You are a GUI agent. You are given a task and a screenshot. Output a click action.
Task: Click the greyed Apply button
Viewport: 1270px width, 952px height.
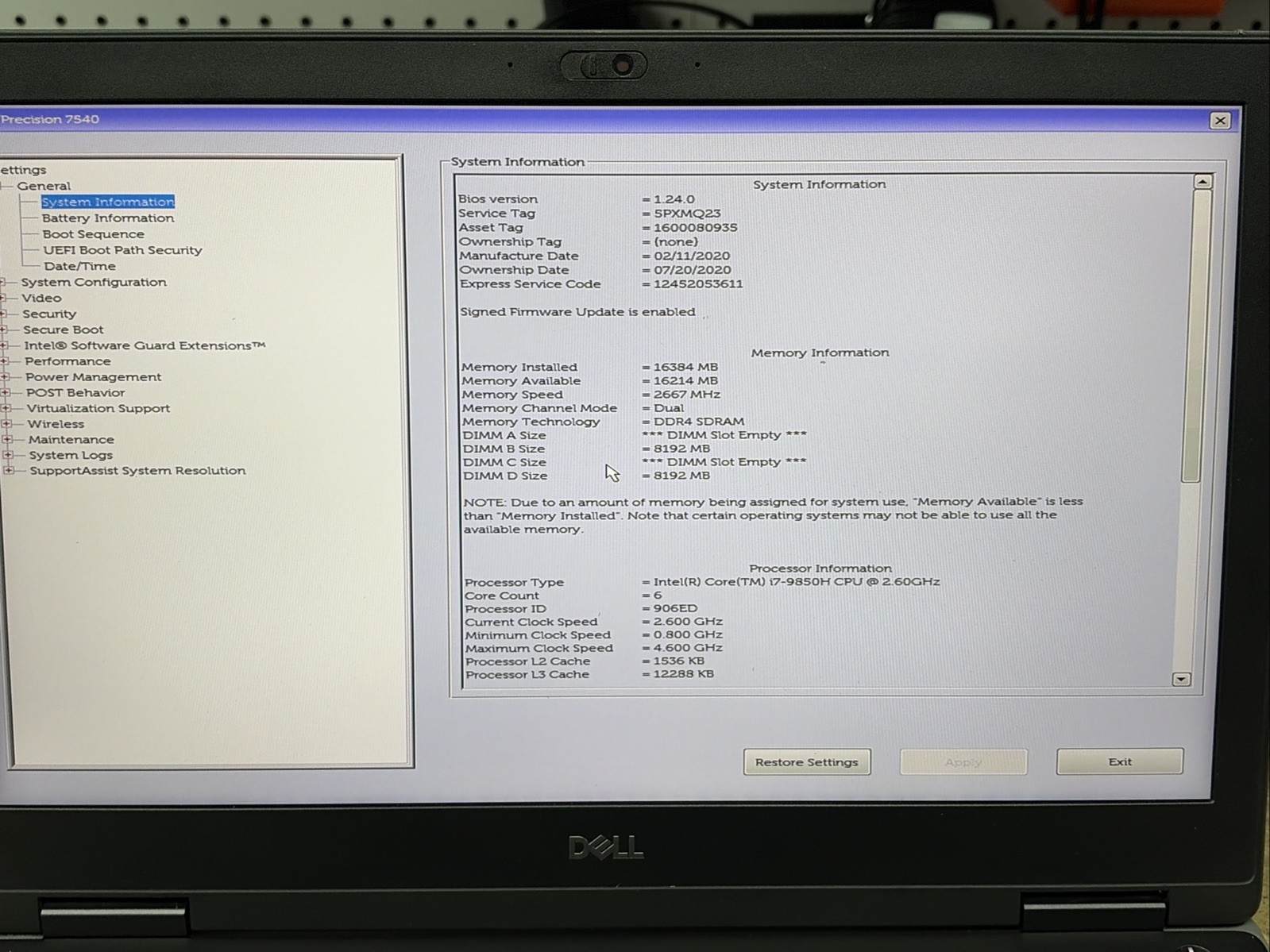pyautogui.click(x=963, y=762)
